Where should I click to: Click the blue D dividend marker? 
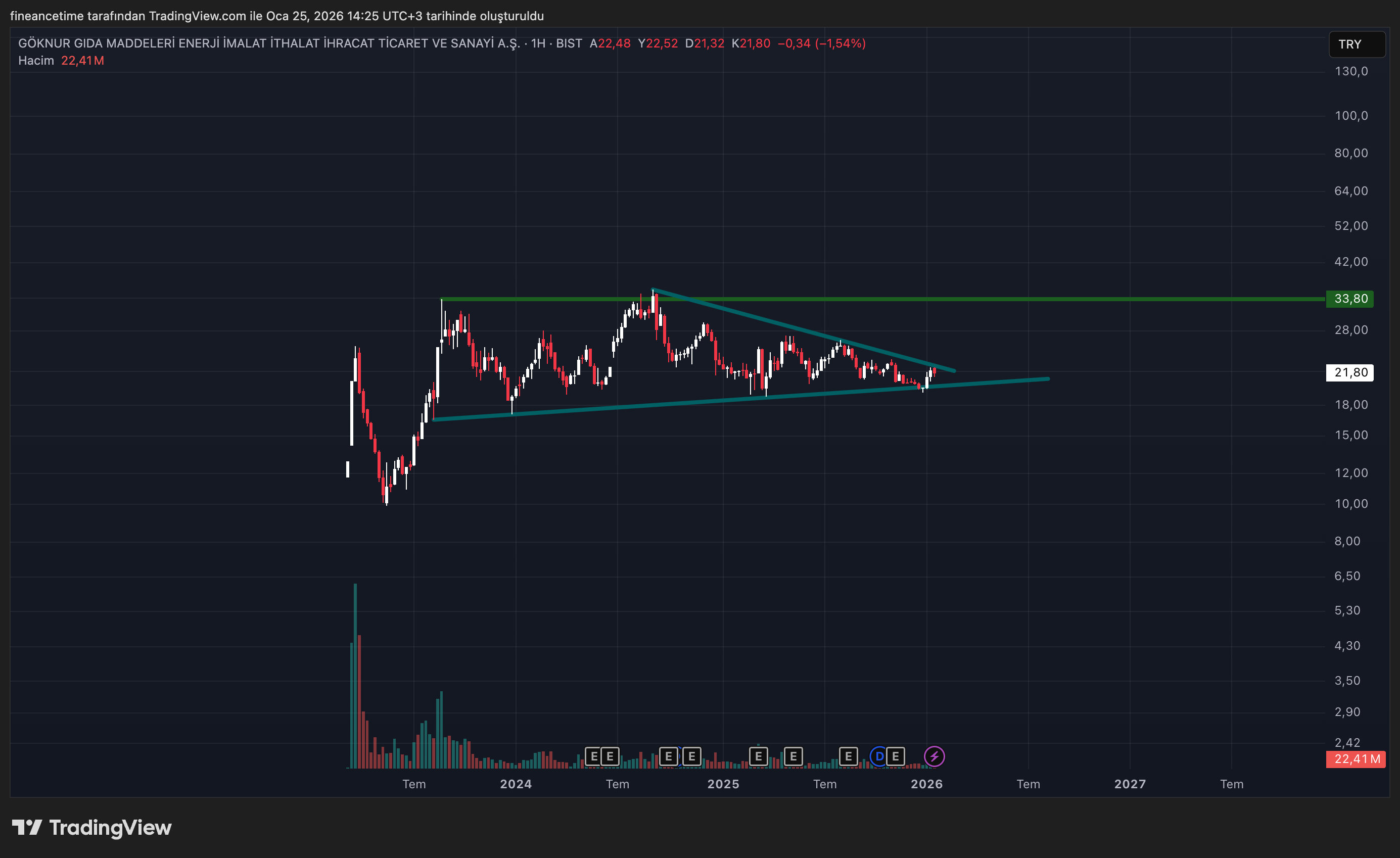coord(879,756)
